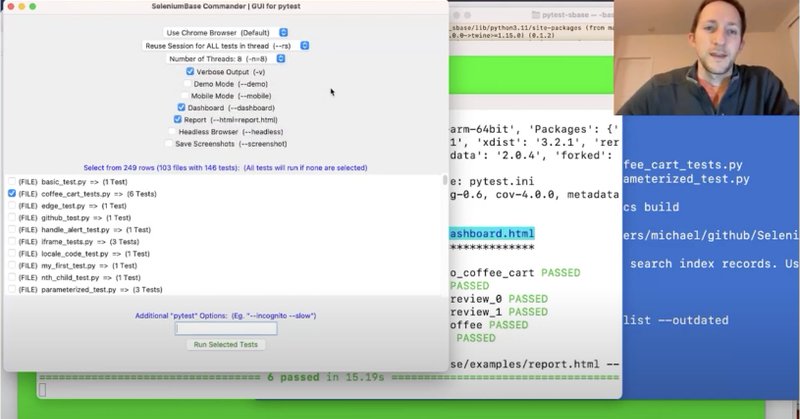
Task: Click 'review_0 PASSED' terminal line
Action: coord(498,299)
